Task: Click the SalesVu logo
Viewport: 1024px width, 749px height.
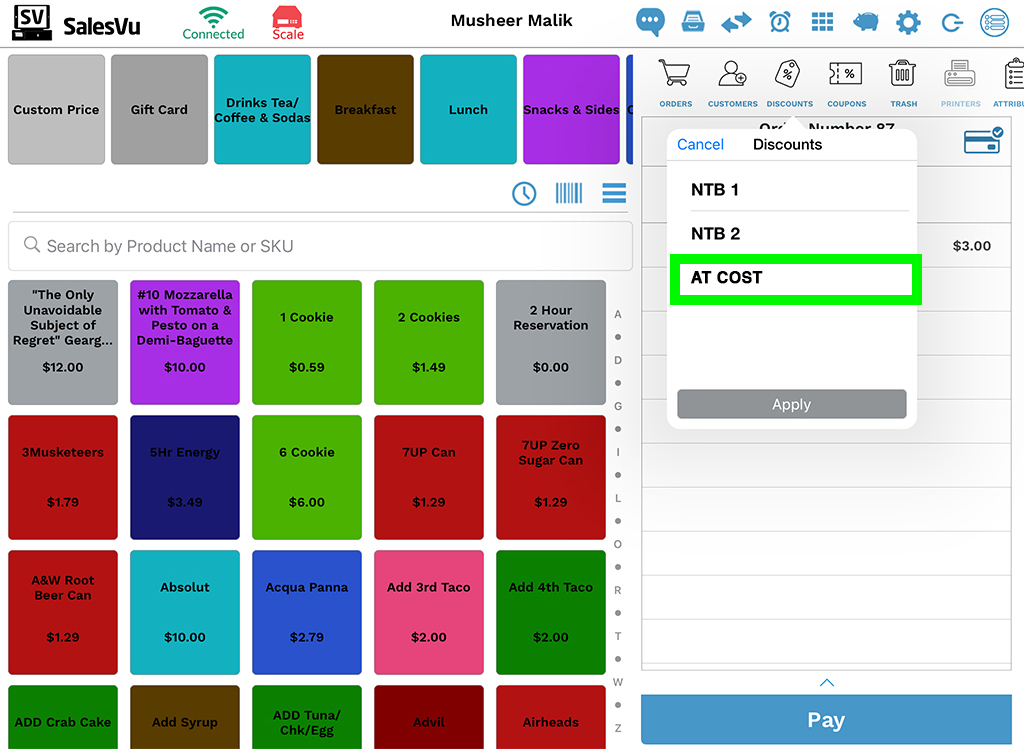Action: (76, 24)
